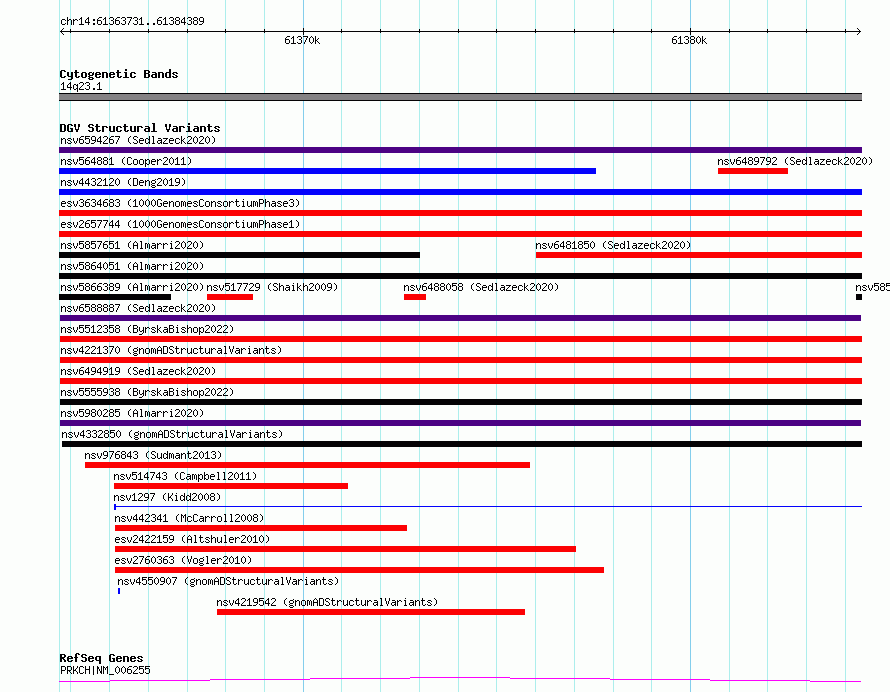The width and height of the screenshot is (890, 692).
Task: Select nsv4219542 (gnomADStructuralVariants) red bar
Action: [x=371, y=612]
